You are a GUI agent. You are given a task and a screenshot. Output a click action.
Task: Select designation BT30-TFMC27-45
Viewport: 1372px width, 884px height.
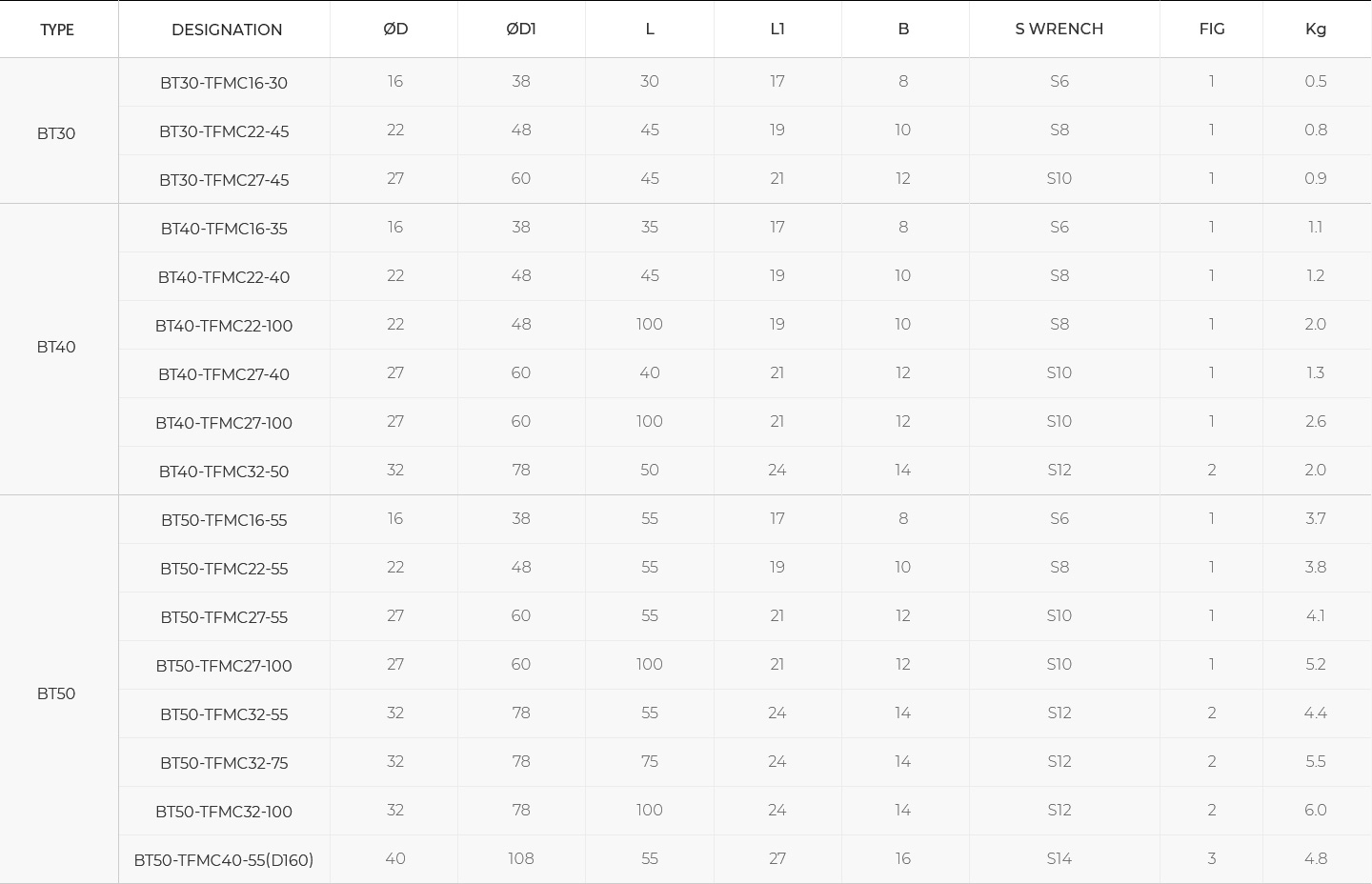(x=224, y=180)
